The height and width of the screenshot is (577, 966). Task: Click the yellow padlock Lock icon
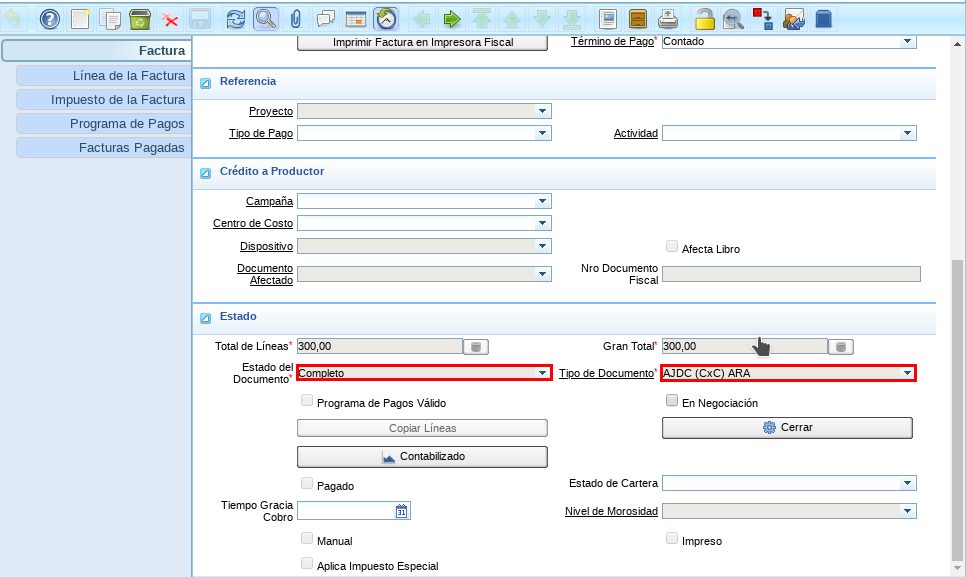(x=704, y=19)
